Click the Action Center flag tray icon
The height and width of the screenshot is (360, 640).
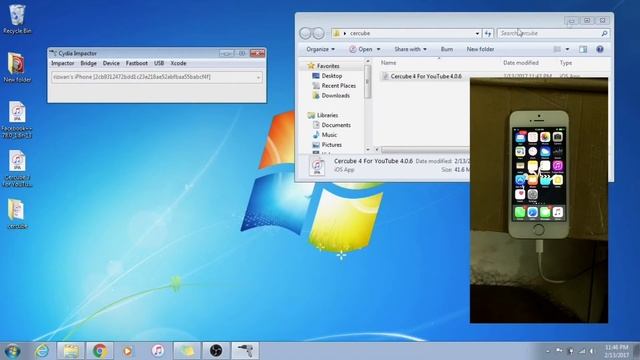click(559, 351)
